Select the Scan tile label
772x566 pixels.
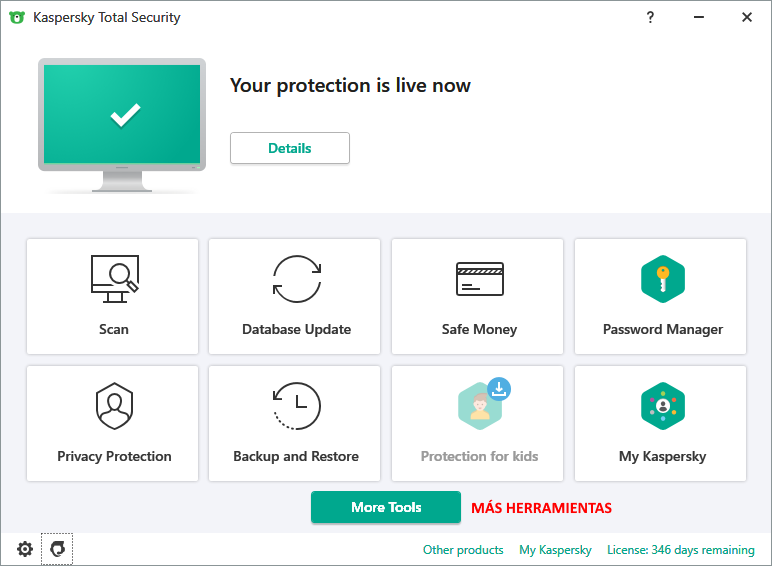pyautogui.click(x=114, y=329)
